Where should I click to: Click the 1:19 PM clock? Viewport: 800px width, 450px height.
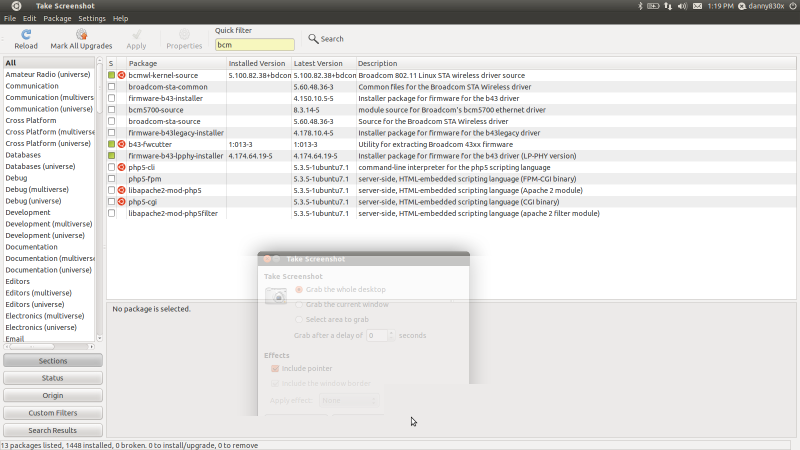coord(720,6)
